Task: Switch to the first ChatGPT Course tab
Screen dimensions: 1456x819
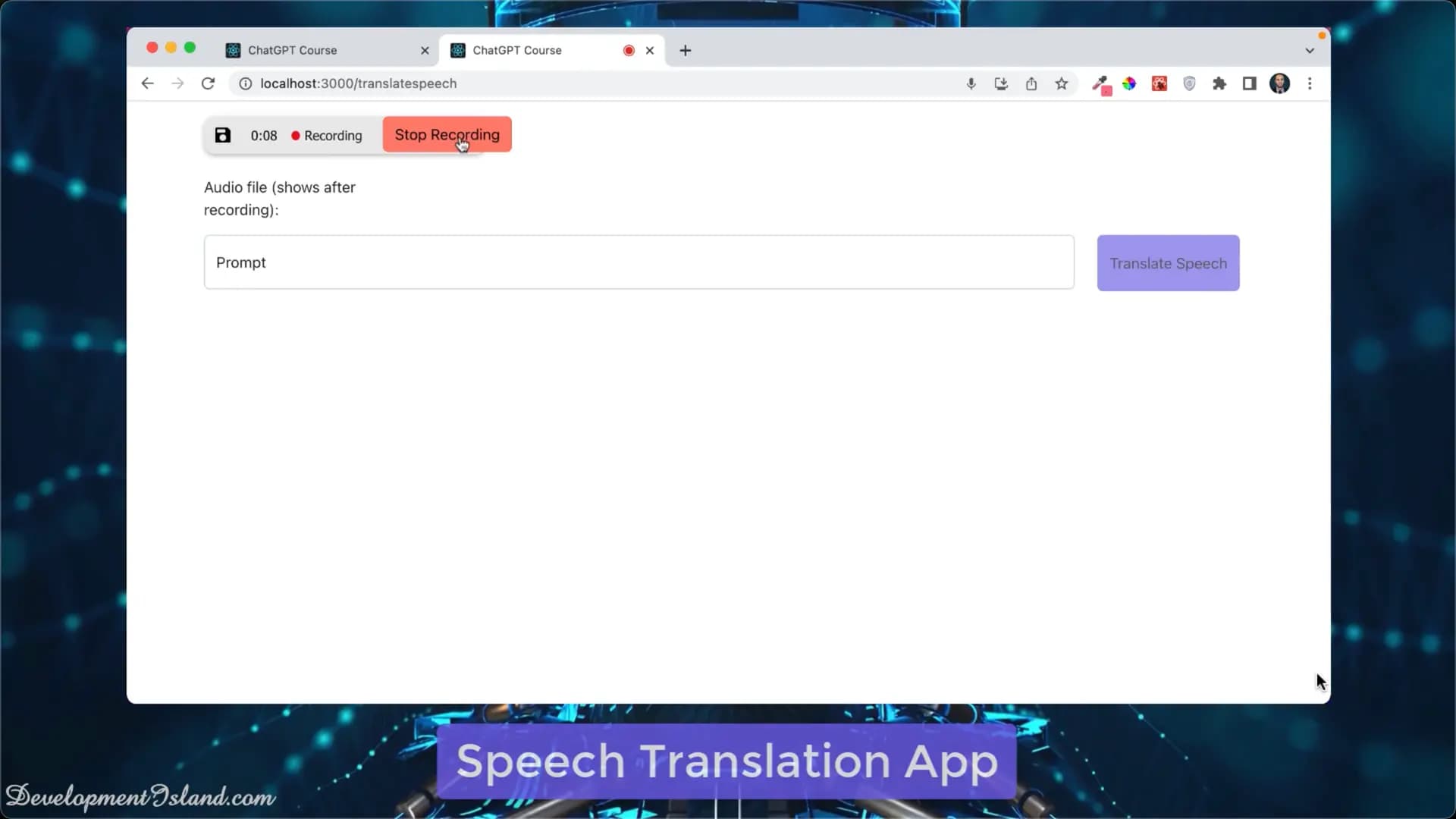Action: (303, 50)
